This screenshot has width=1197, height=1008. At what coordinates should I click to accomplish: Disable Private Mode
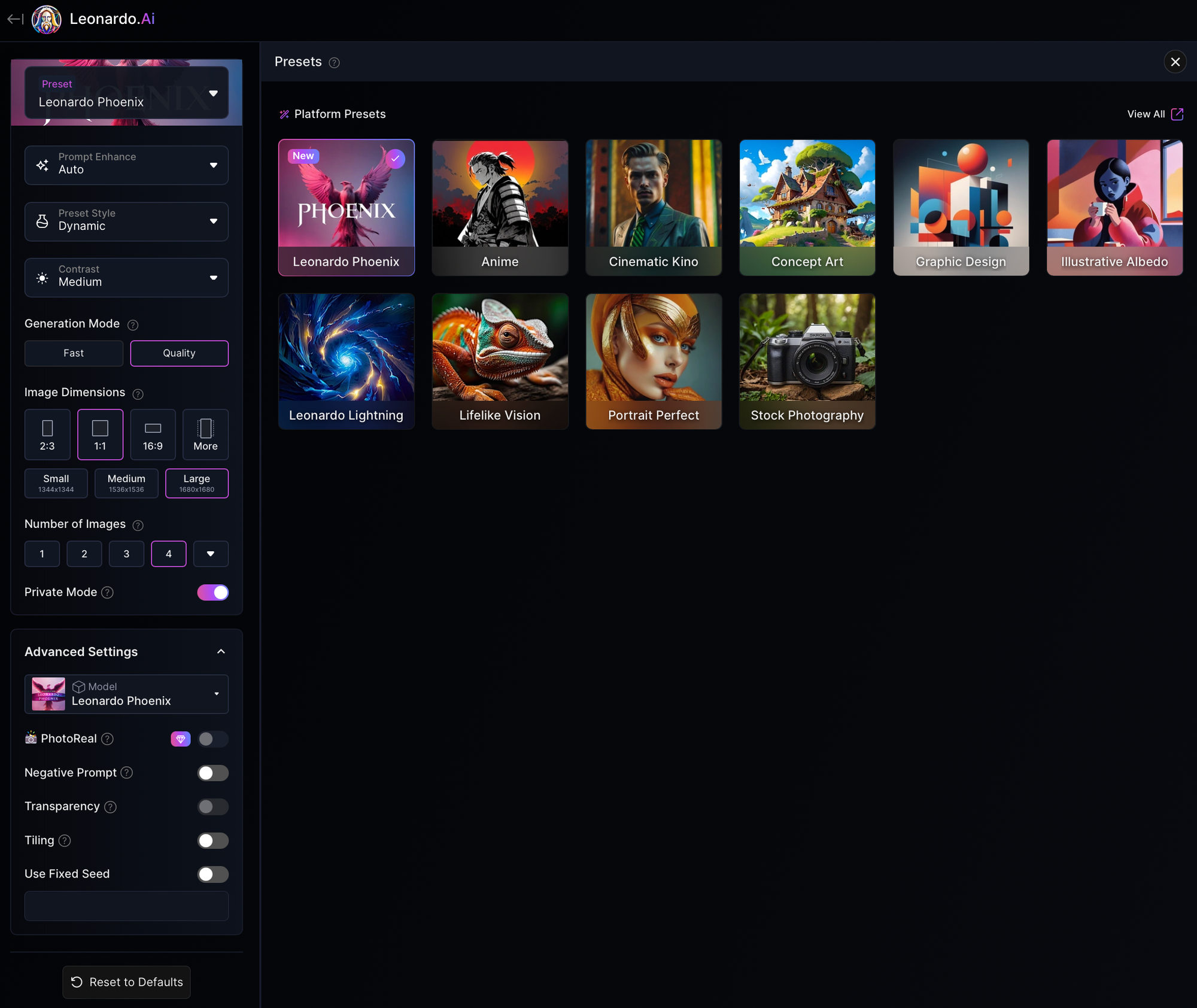[212, 593]
